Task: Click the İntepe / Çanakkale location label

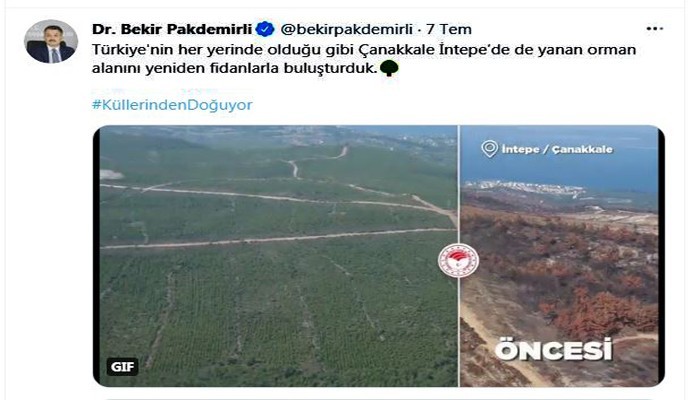Action: pyautogui.click(x=557, y=150)
